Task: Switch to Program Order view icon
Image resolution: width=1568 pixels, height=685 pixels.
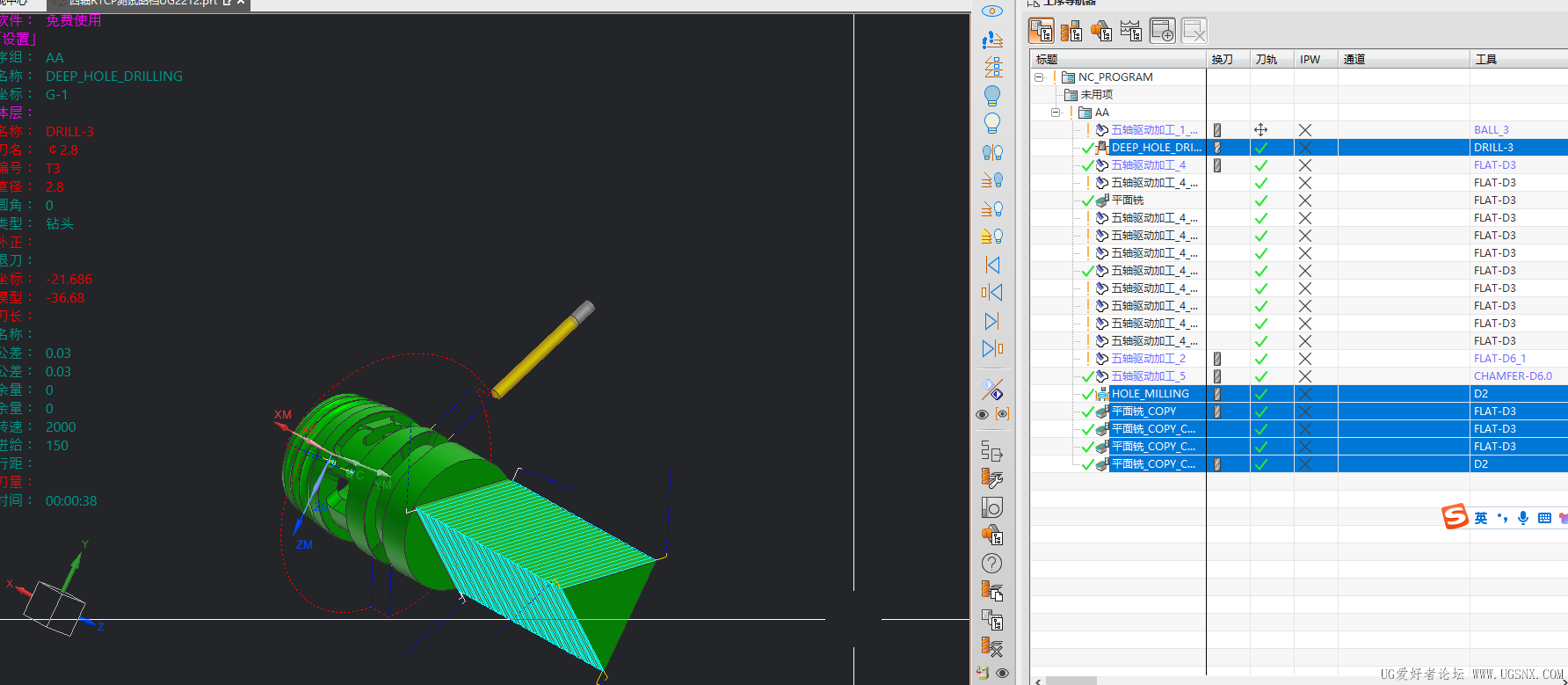Action: click(1042, 32)
